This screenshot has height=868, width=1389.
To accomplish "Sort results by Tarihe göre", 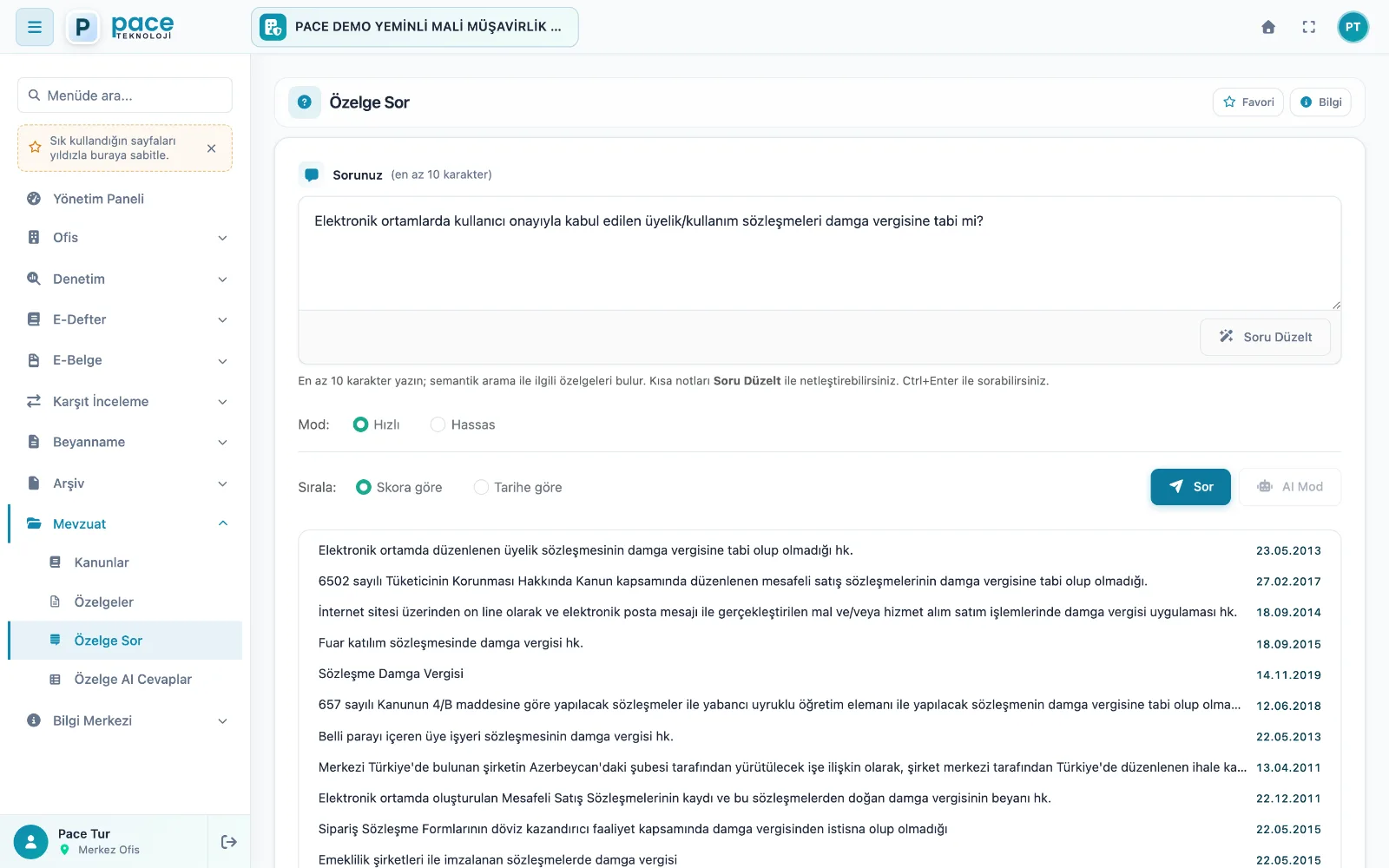I will point(481,487).
